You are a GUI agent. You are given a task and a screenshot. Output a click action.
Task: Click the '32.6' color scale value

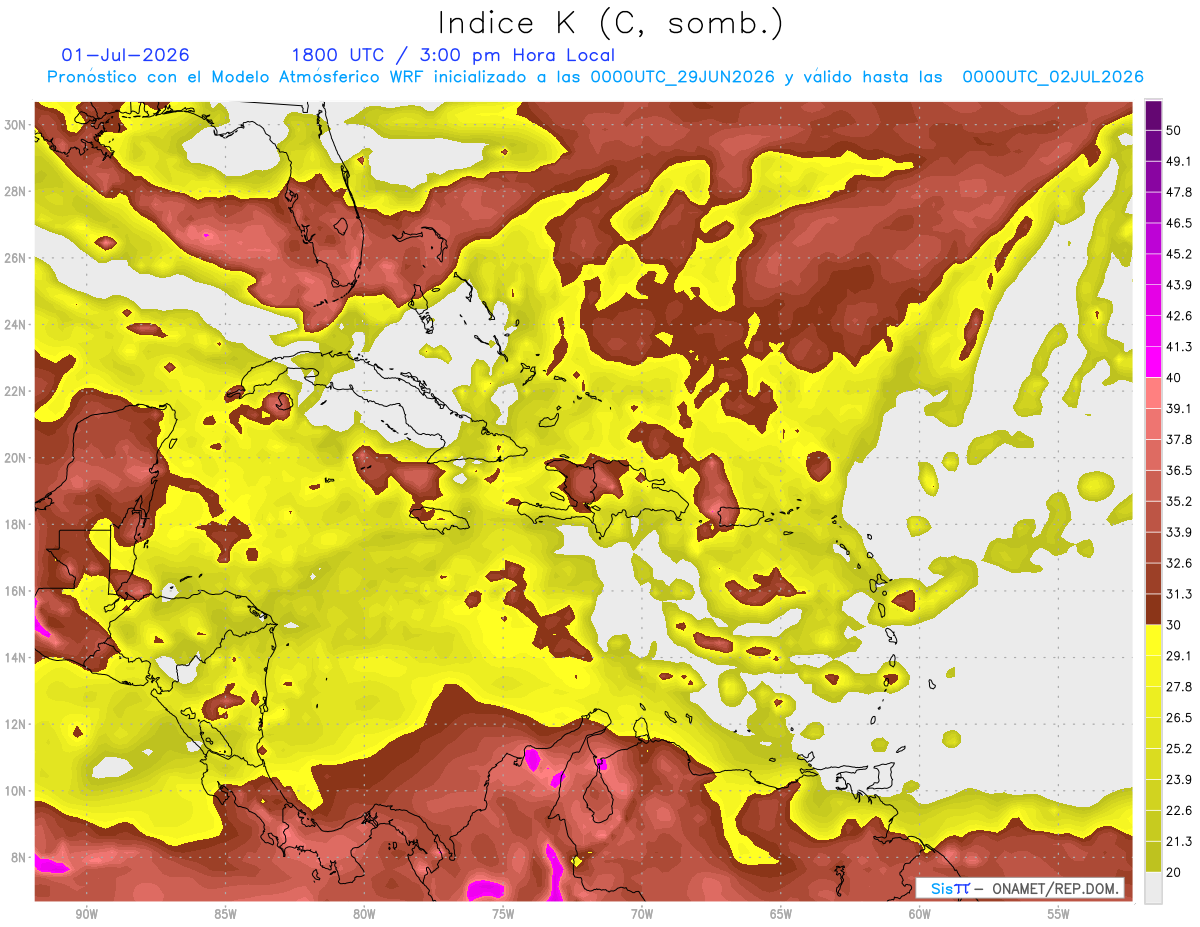[x=1178, y=563]
